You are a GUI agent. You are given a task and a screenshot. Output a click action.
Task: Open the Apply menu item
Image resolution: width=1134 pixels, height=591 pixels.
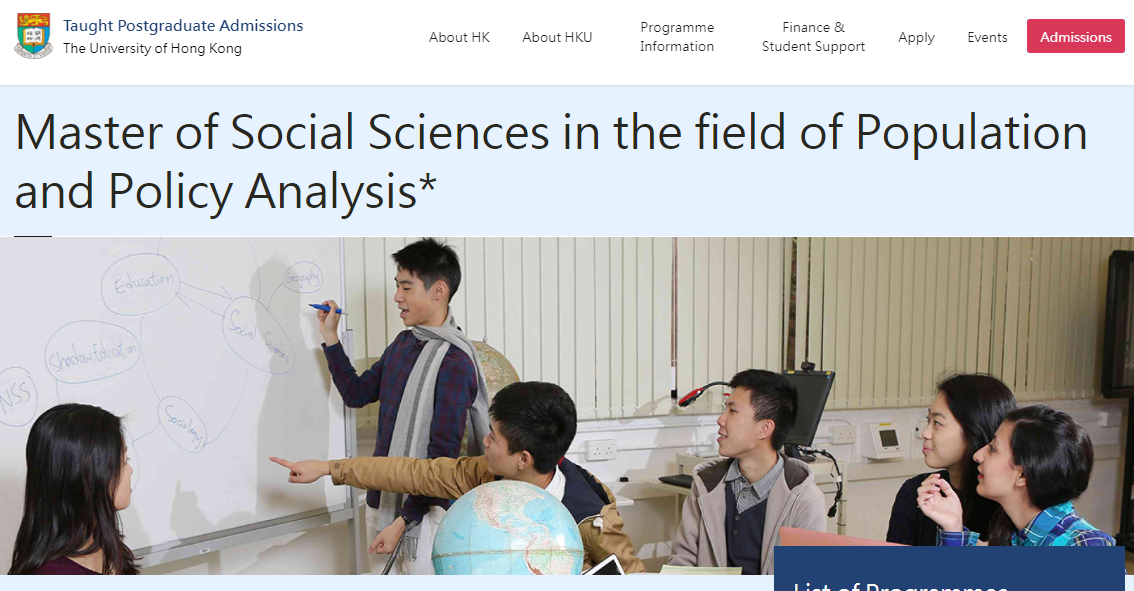pyautogui.click(x=916, y=38)
